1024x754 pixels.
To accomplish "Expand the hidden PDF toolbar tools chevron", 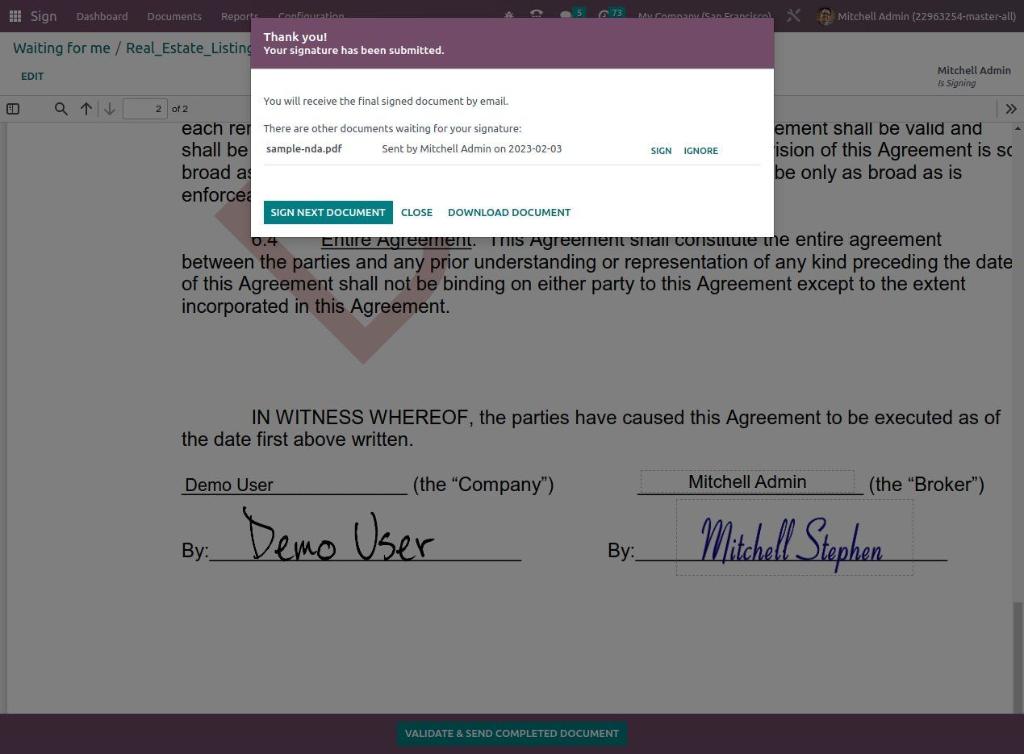I will 1010,108.
